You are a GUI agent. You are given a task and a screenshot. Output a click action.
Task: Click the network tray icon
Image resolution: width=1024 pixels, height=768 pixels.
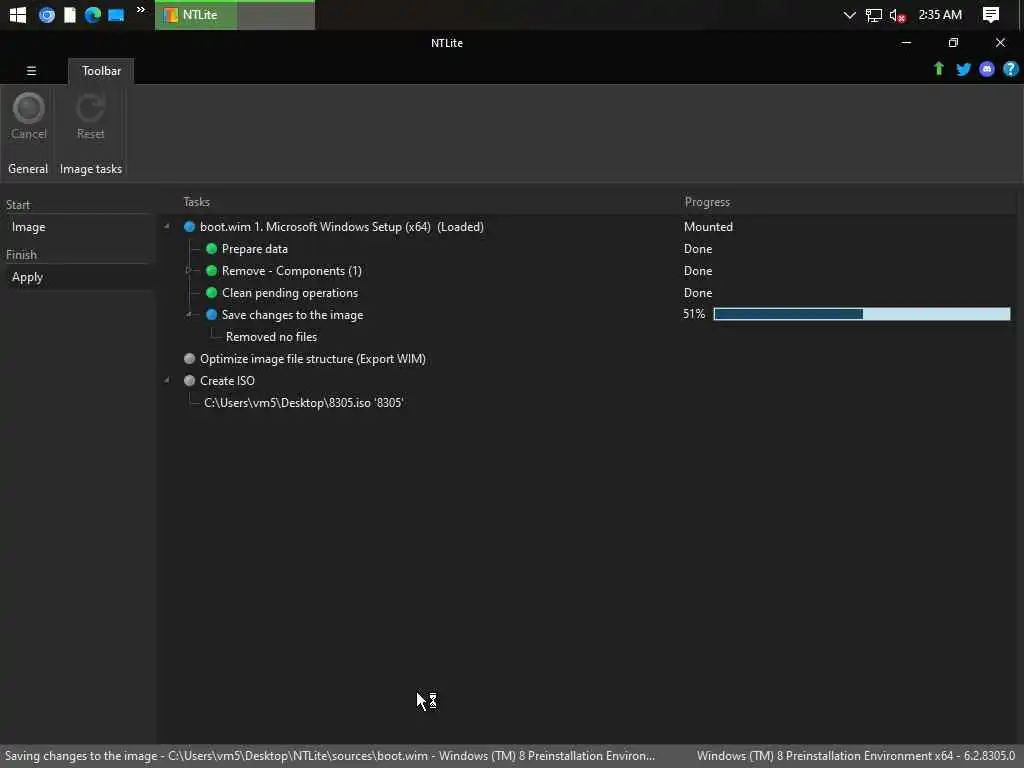[873, 14]
